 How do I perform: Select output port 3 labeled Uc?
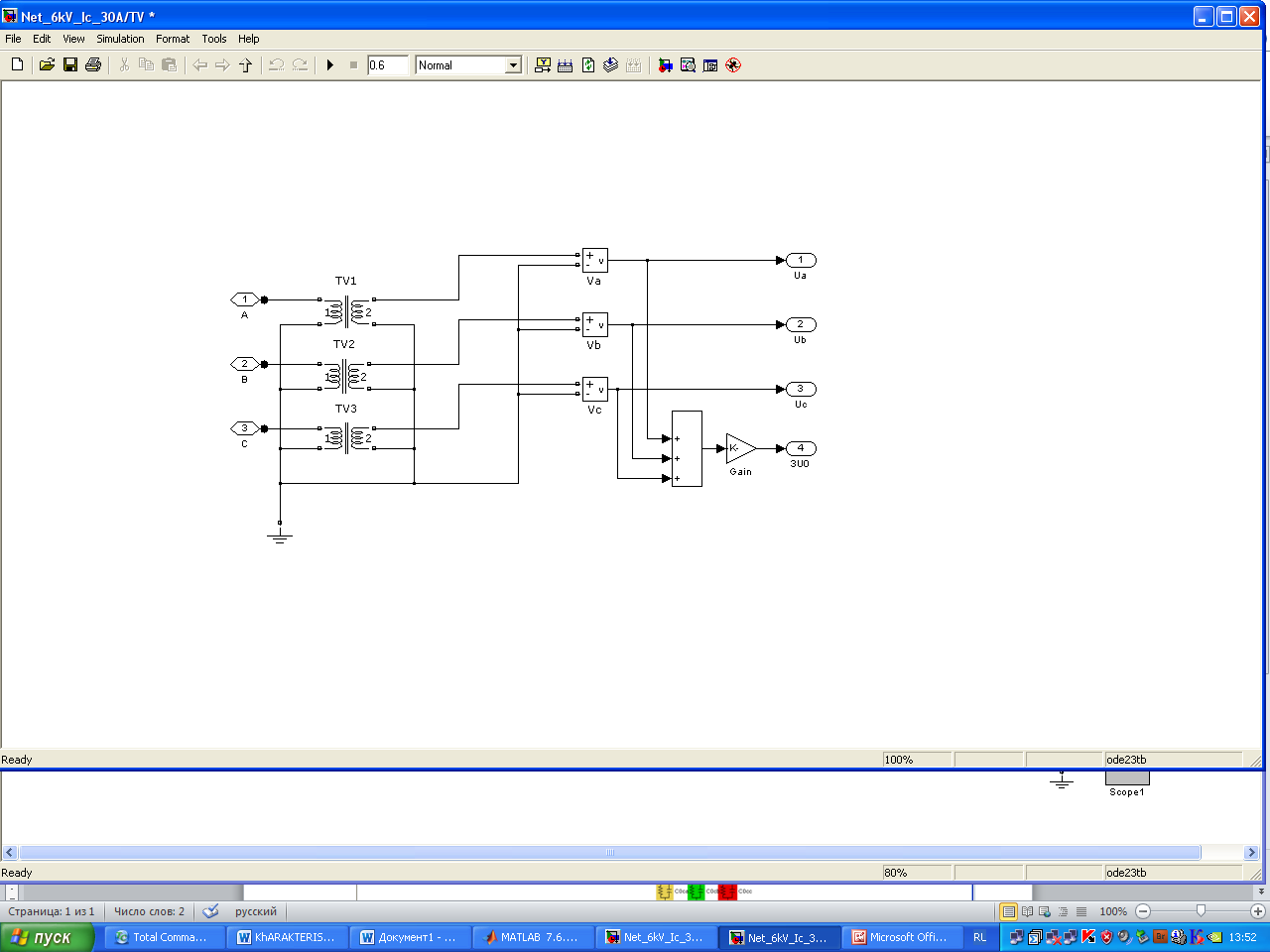point(801,389)
